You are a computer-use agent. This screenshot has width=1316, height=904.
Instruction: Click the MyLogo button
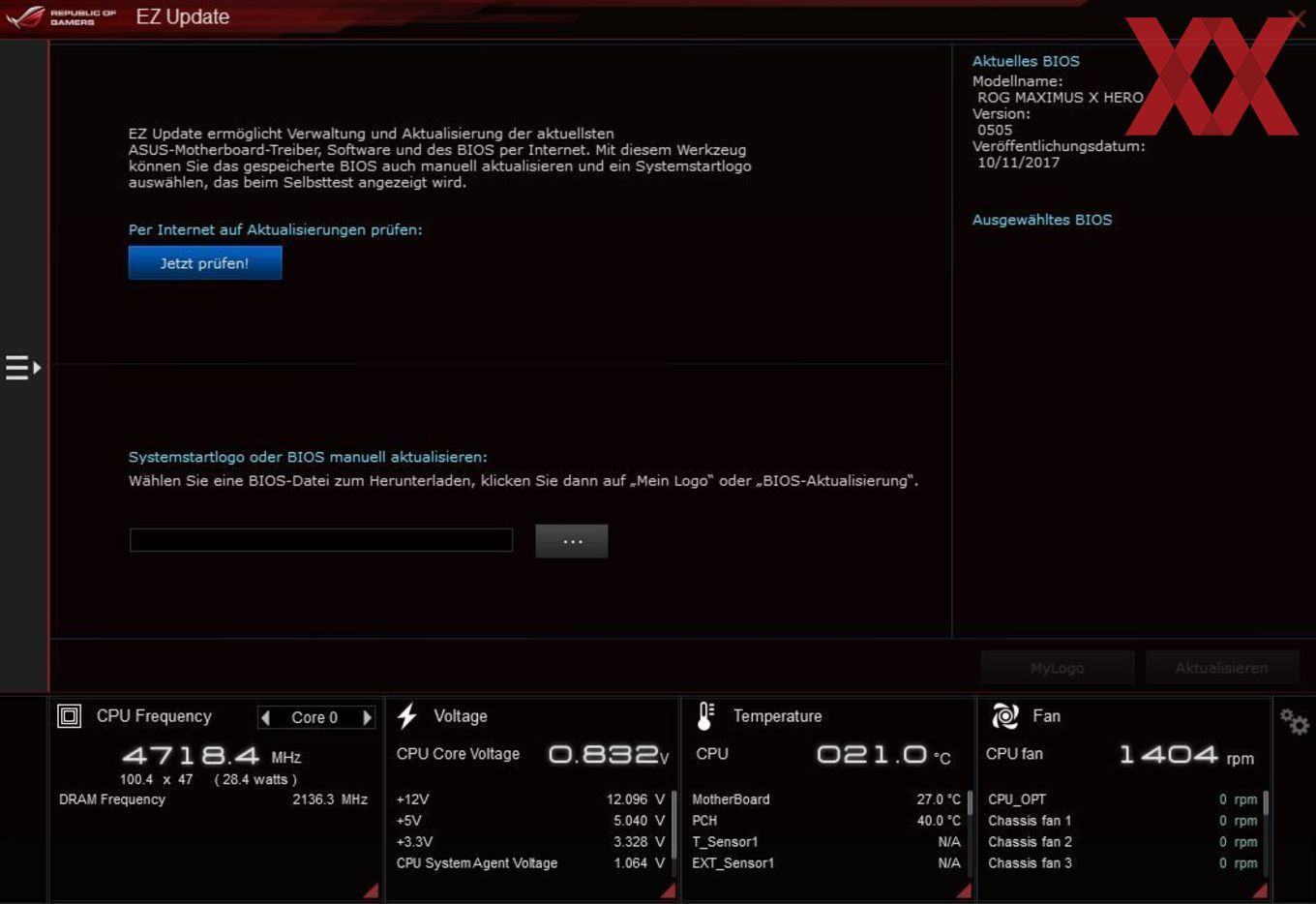1058,668
